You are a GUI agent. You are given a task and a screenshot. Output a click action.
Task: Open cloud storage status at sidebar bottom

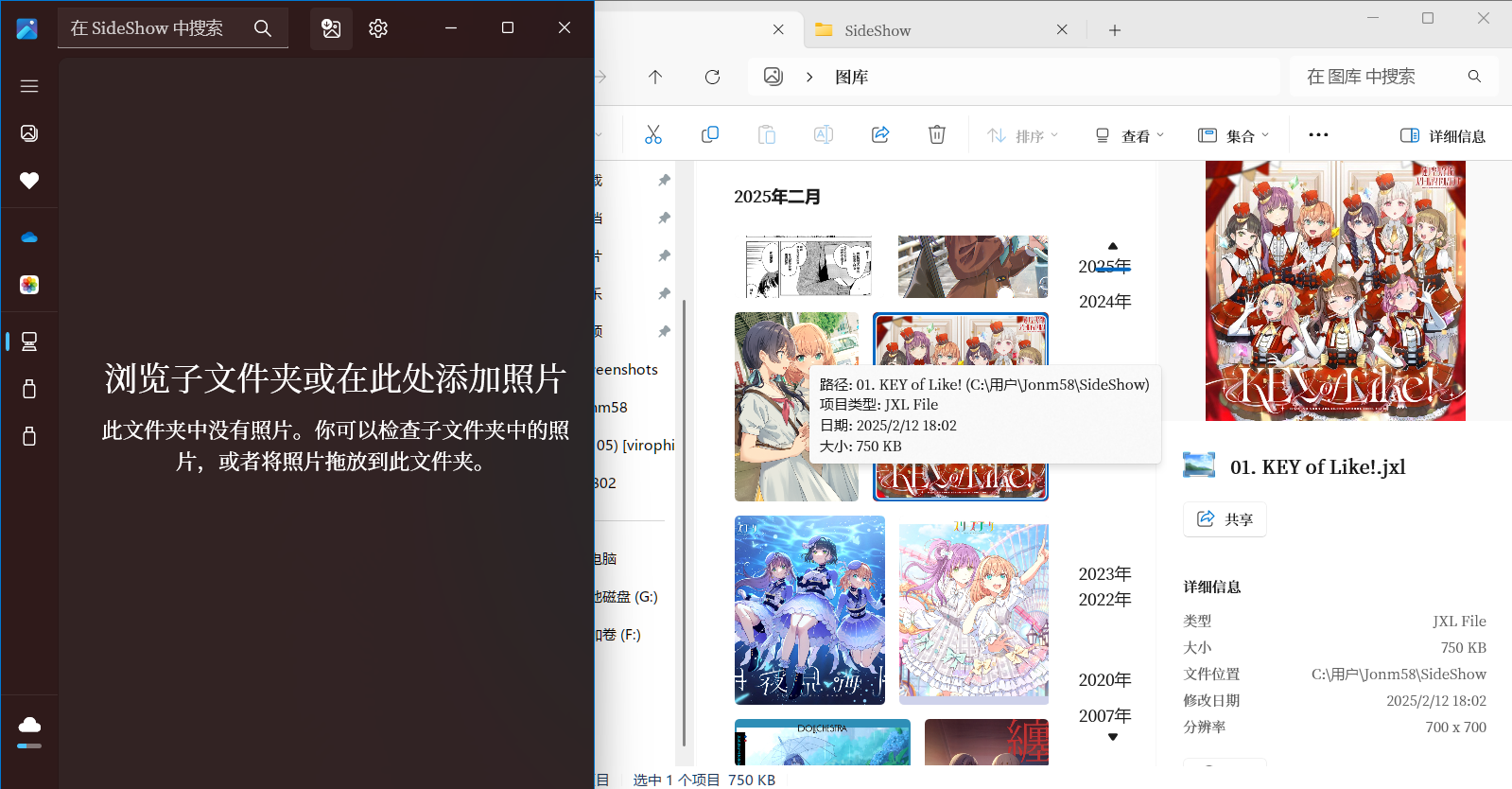click(29, 730)
